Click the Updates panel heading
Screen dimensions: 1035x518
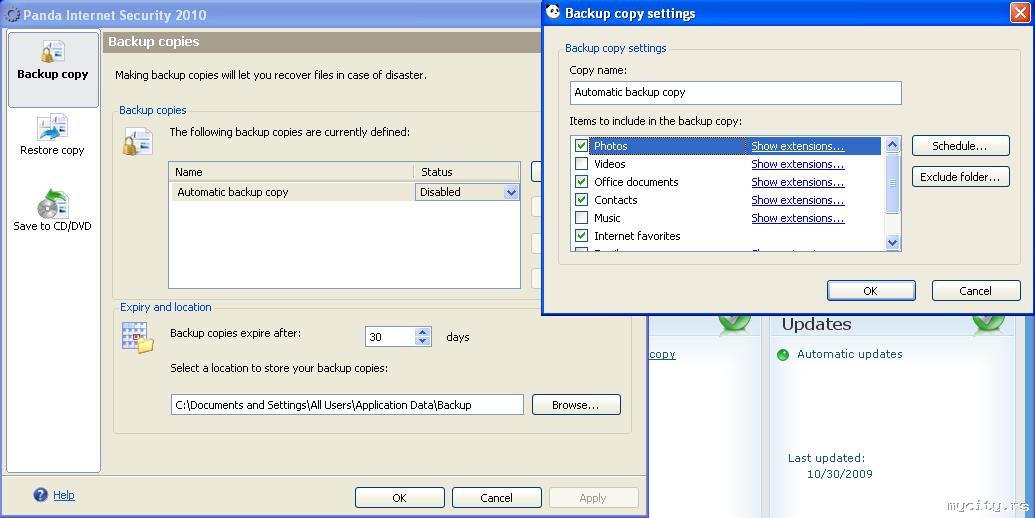click(816, 324)
